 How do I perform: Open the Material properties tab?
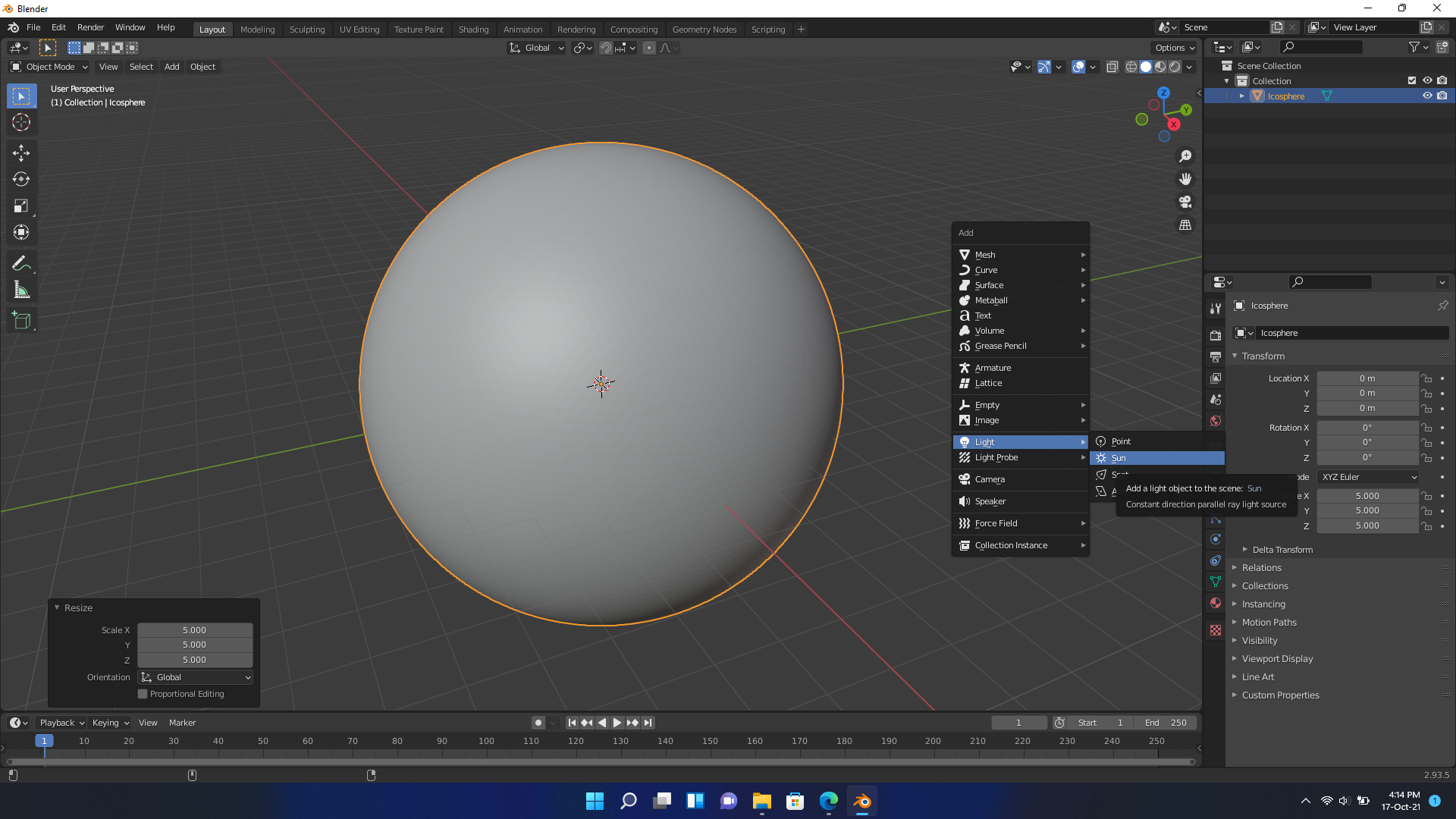[x=1216, y=603]
